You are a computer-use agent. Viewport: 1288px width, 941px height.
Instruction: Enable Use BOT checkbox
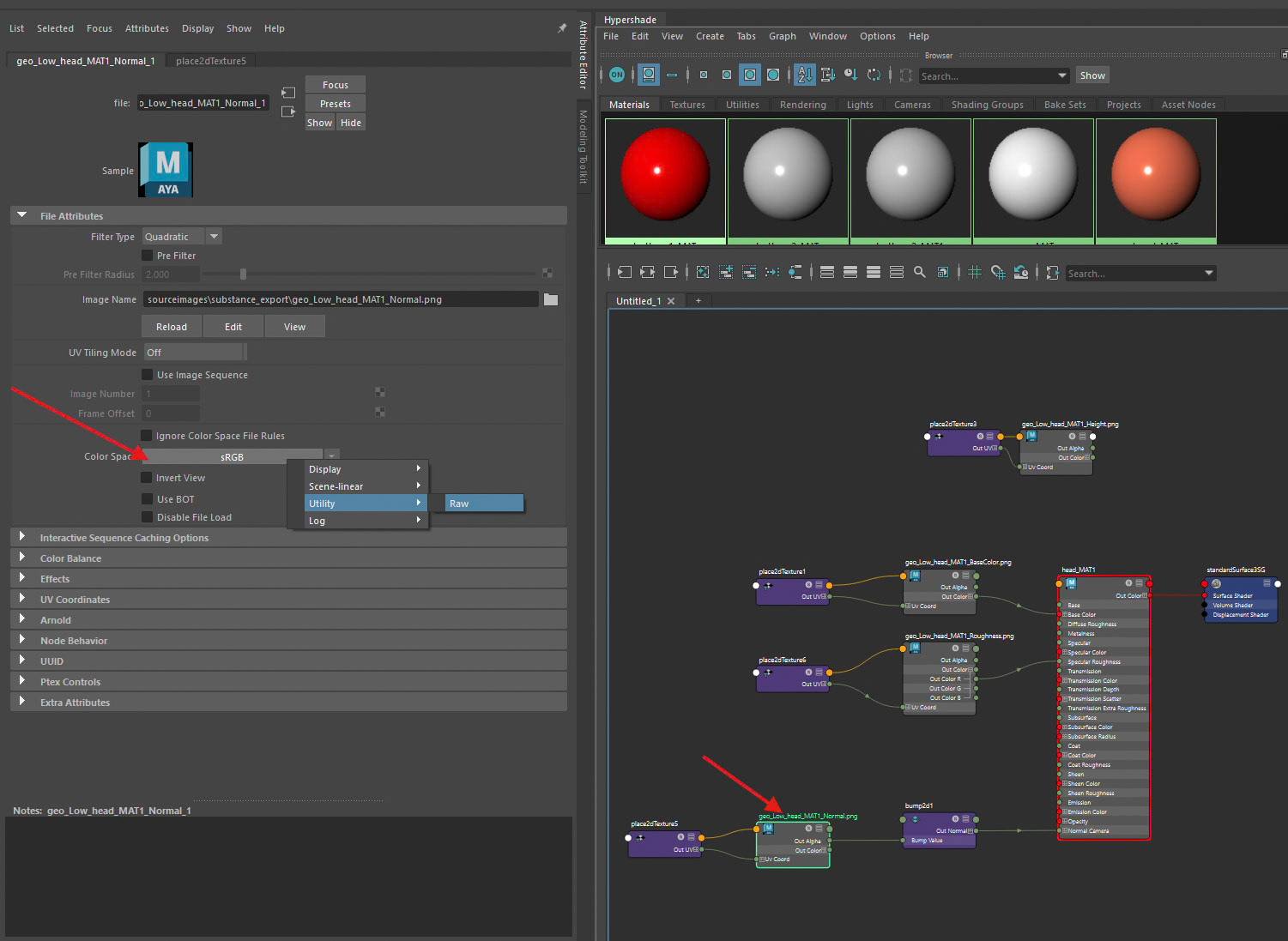point(147,499)
